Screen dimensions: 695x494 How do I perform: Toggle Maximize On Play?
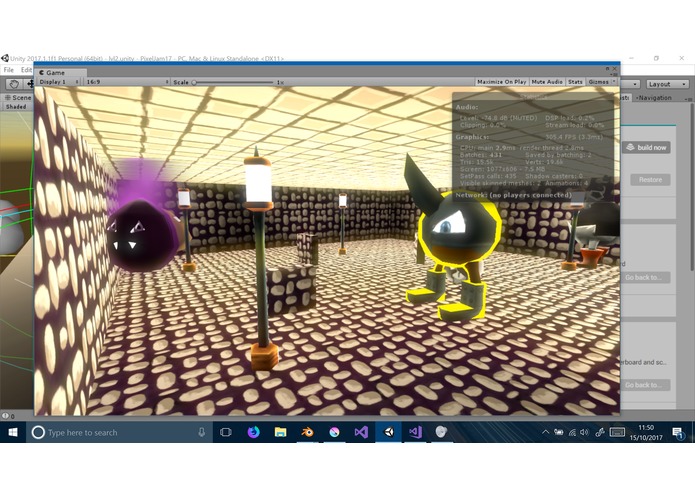tap(501, 82)
